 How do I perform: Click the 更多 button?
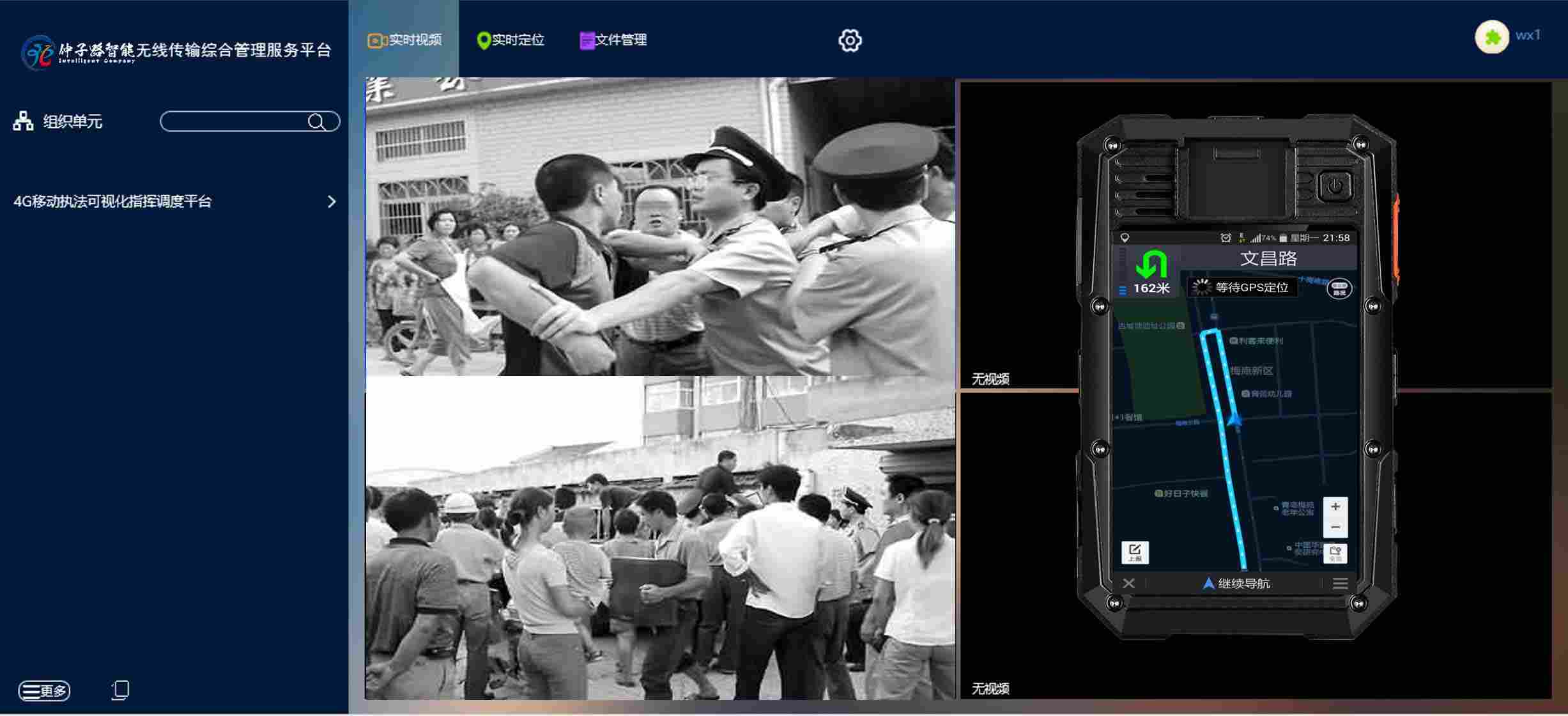[x=44, y=690]
